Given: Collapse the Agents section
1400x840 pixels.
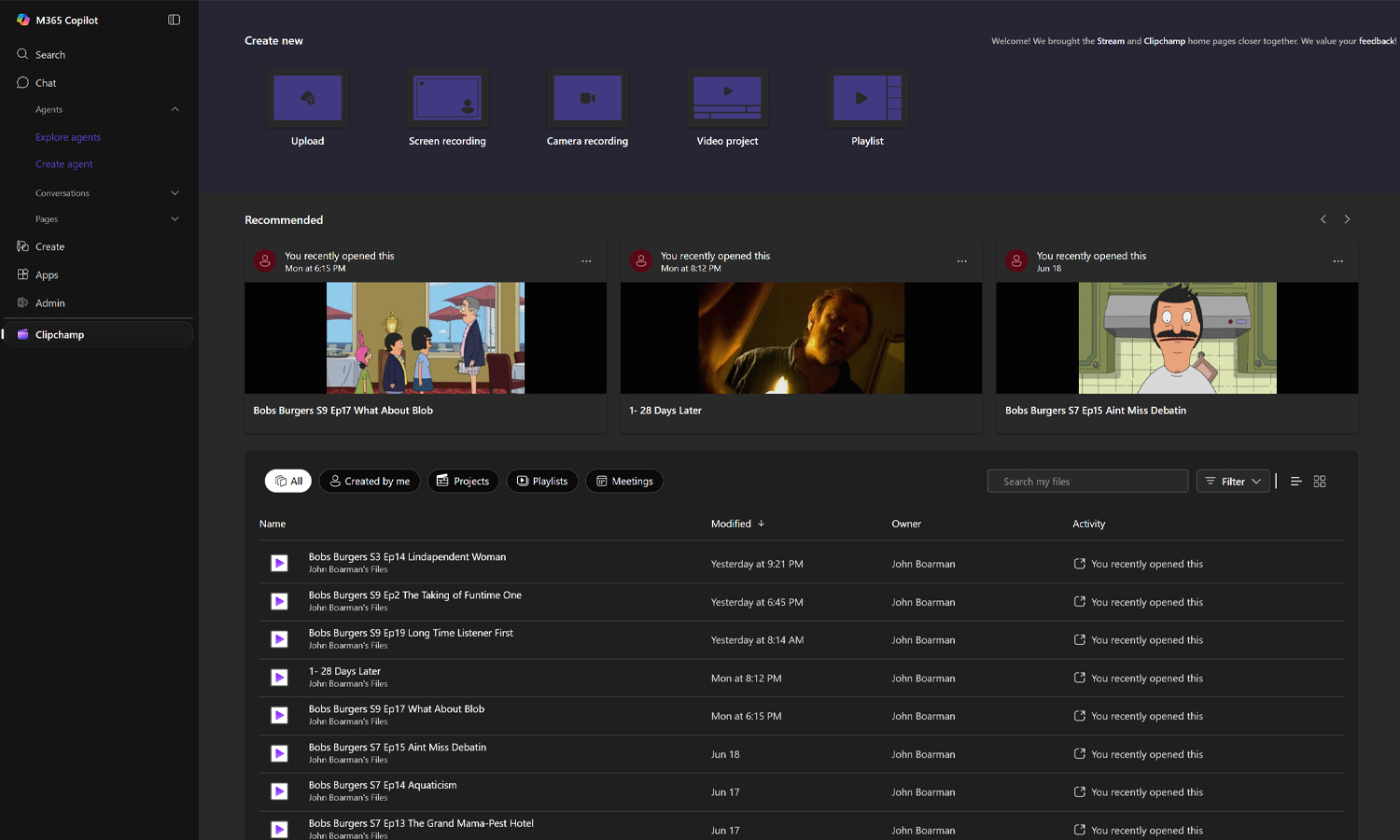Looking at the screenshot, I should pyautogui.click(x=174, y=109).
